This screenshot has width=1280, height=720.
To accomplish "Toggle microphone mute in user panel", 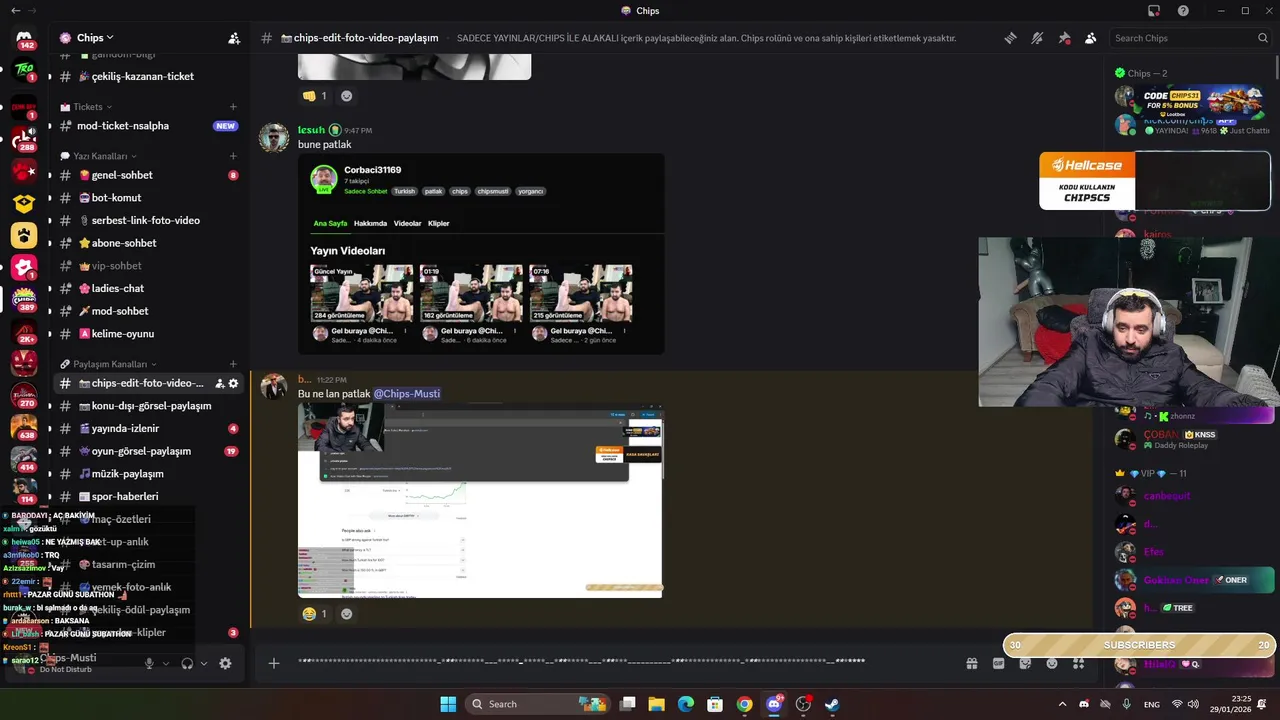I will point(149,663).
